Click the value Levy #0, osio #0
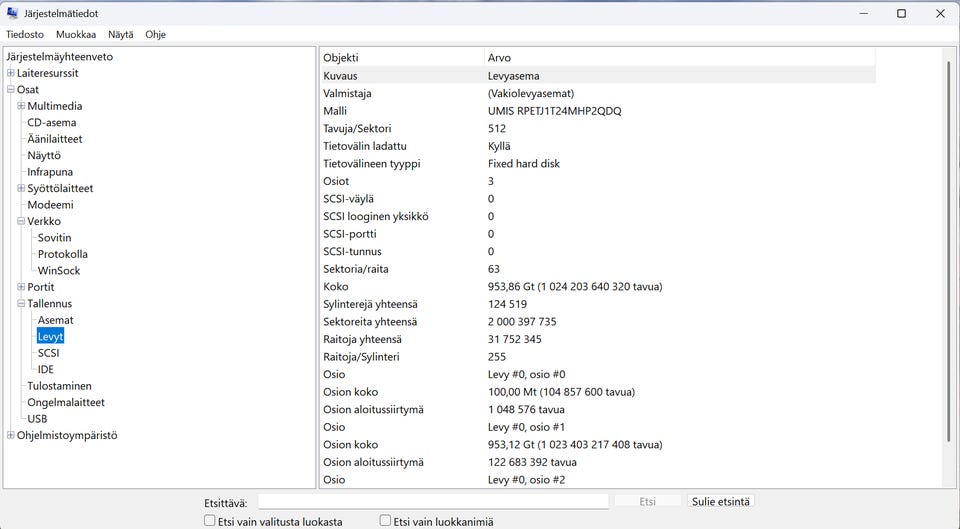960x529 pixels. coord(527,374)
